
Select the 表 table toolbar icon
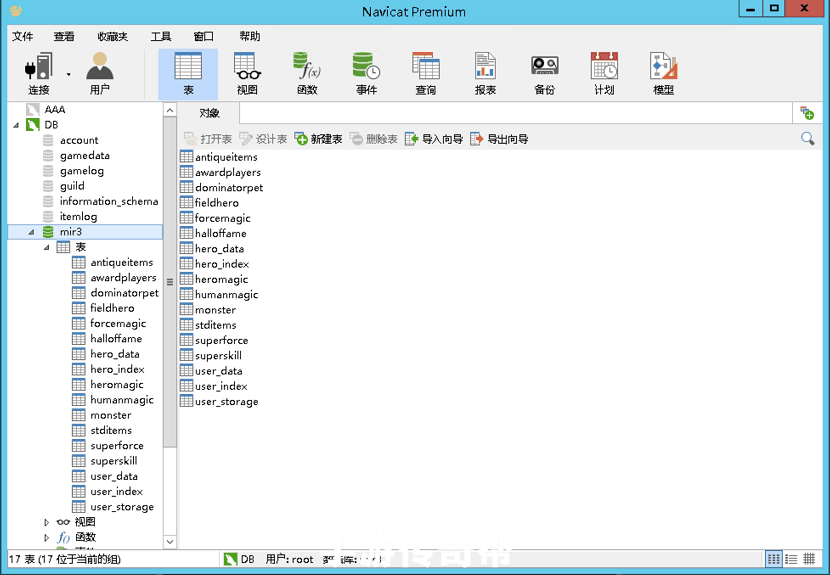pyautogui.click(x=188, y=74)
